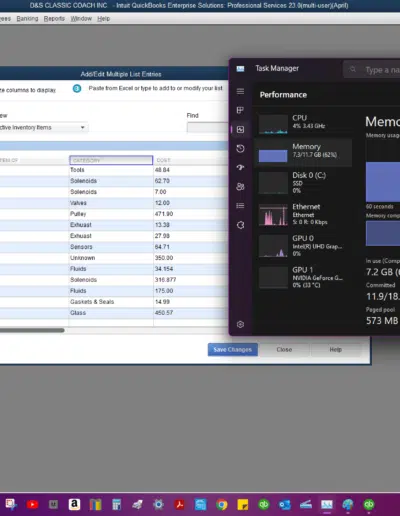Select the Performance page icon in Task Manager

pos(240,129)
